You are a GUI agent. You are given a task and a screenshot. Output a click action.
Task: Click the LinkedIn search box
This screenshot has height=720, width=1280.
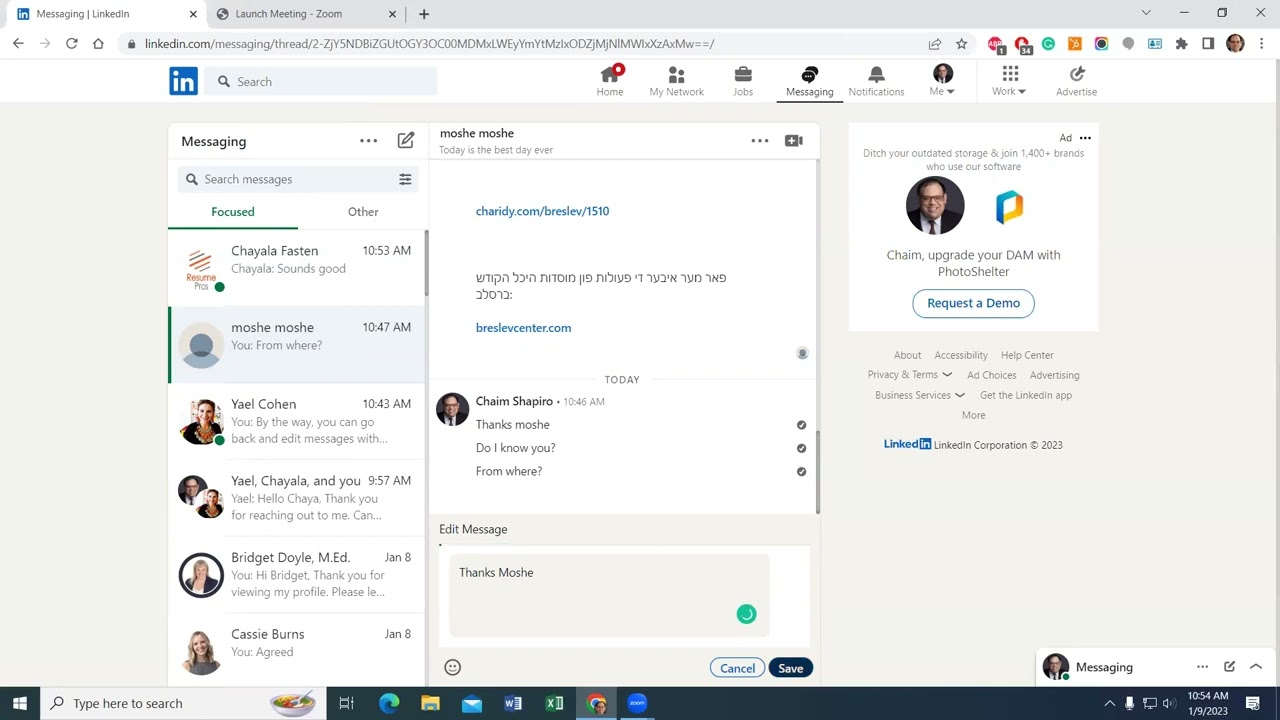[323, 82]
